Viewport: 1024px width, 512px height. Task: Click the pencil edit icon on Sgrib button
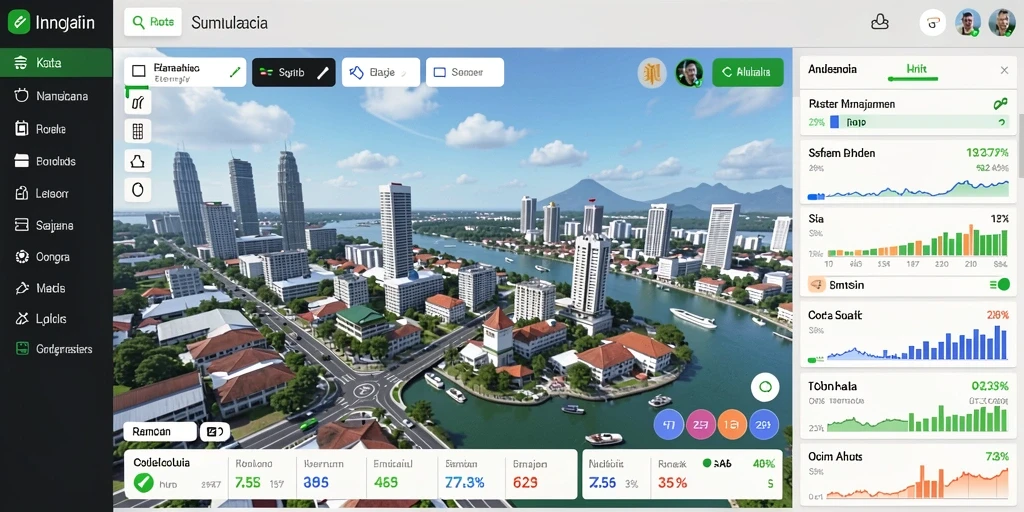pos(323,72)
